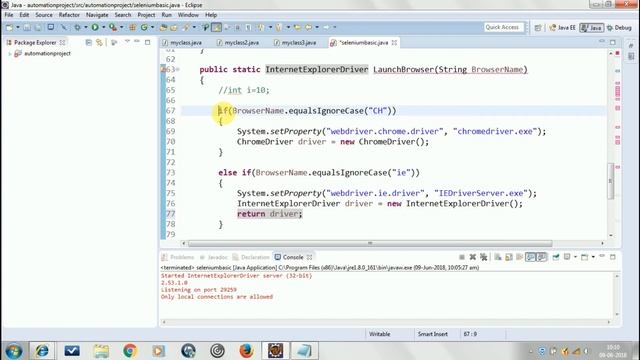Click the Pin Console icon
Viewport: 640px width, 360px height.
click(x=556, y=257)
